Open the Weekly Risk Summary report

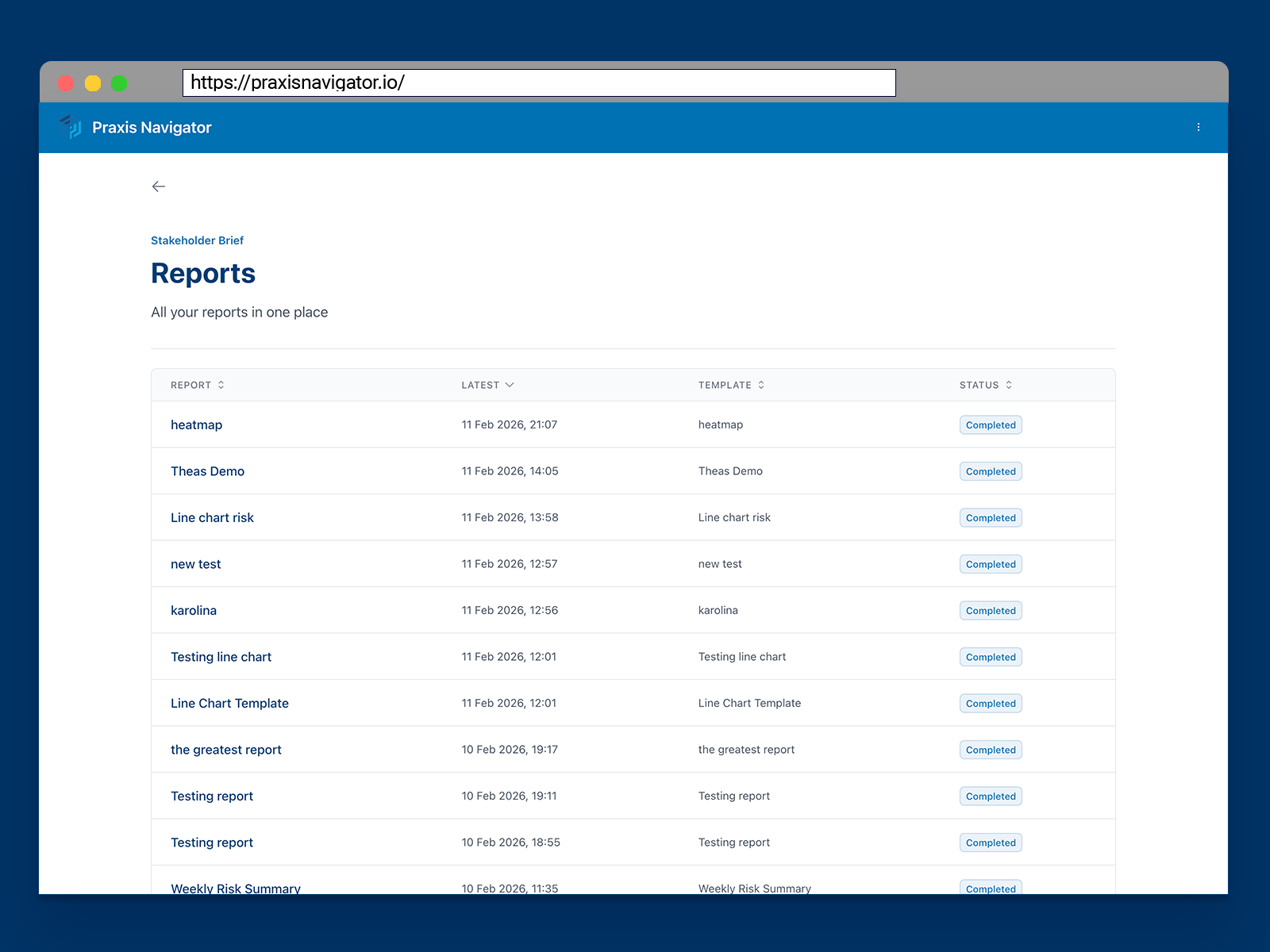click(x=235, y=888)
